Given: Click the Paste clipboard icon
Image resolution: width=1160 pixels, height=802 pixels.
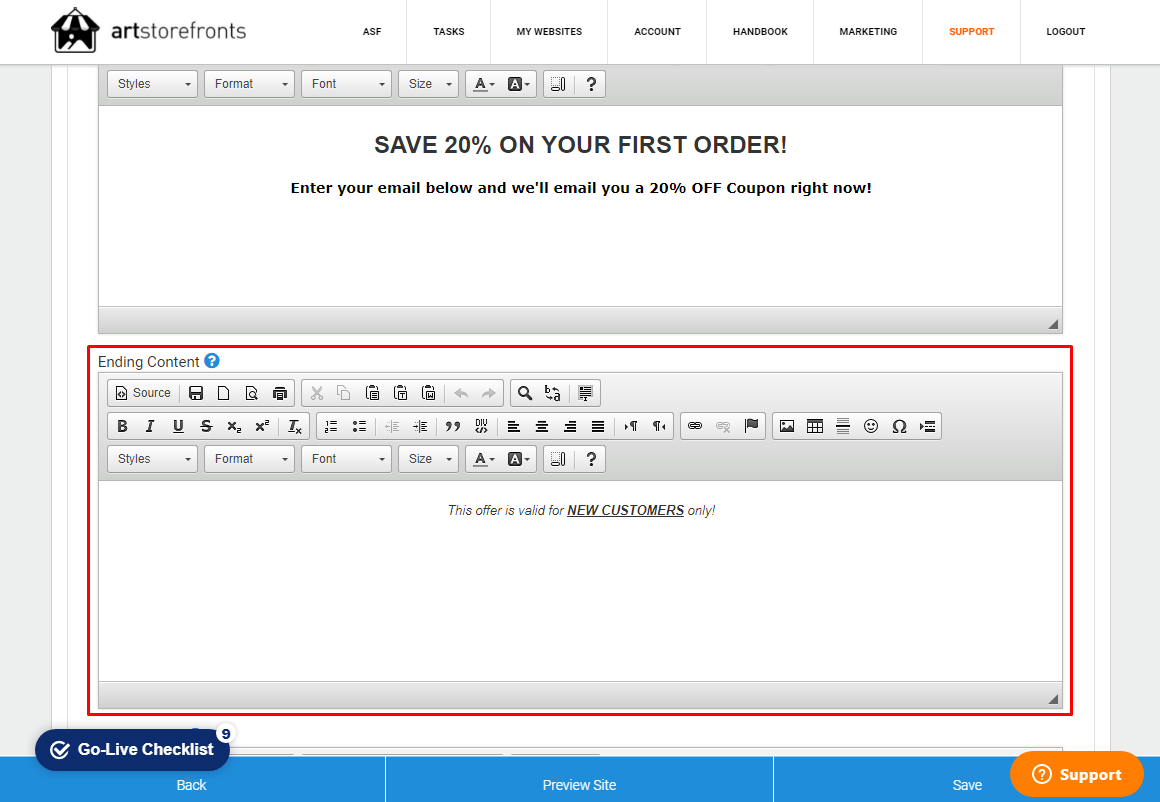Looking at the screenshot, I should pyautogui.click(x=373, y=393).
